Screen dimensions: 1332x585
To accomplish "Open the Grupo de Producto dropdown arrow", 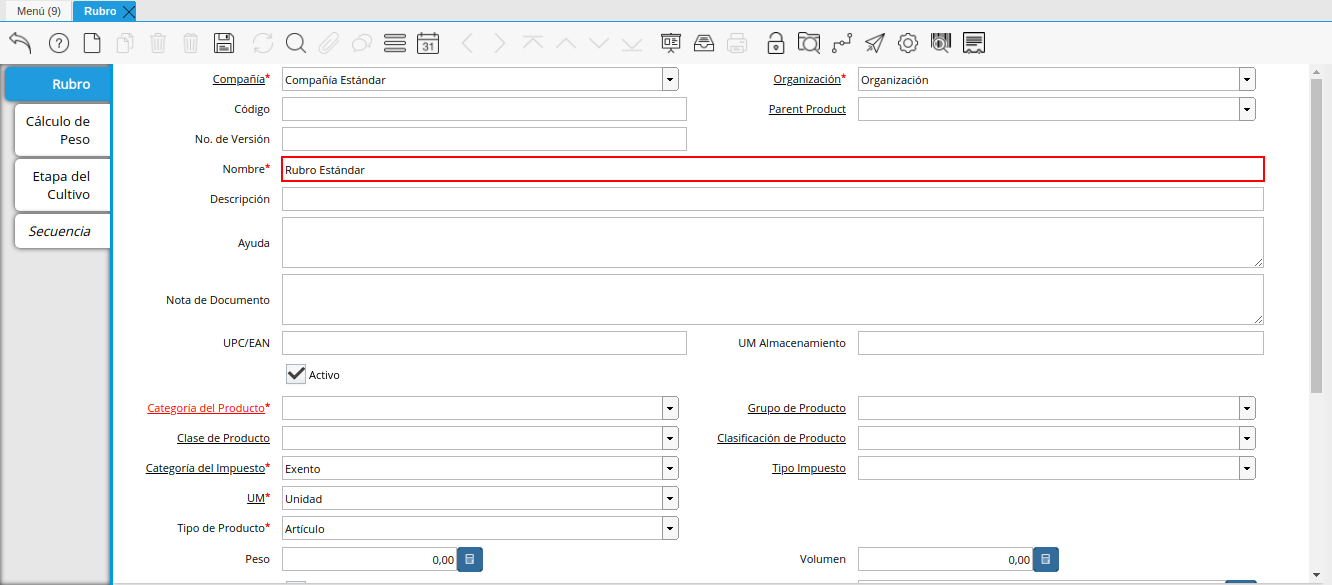I will pos(1247,408).
